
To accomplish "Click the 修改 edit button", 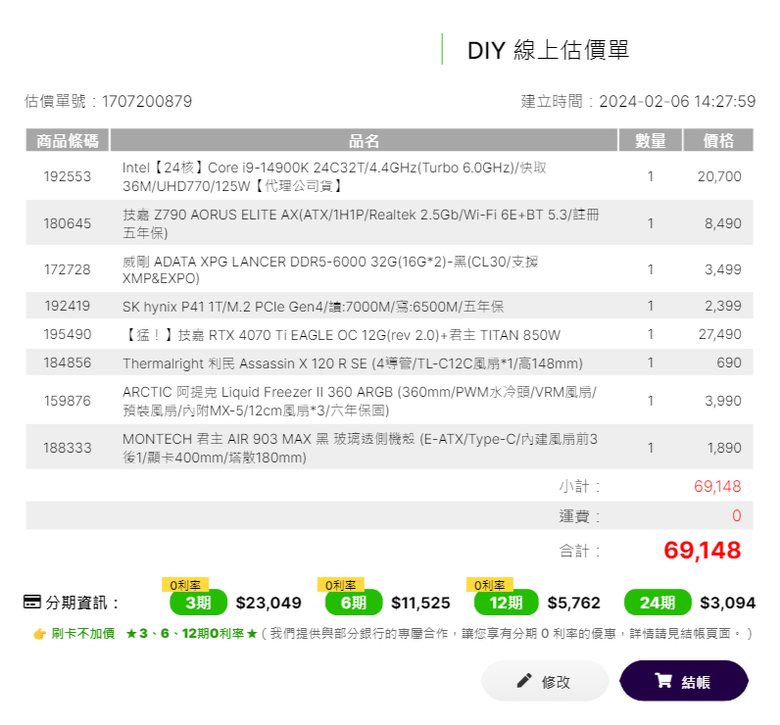I will coord(545,681).
